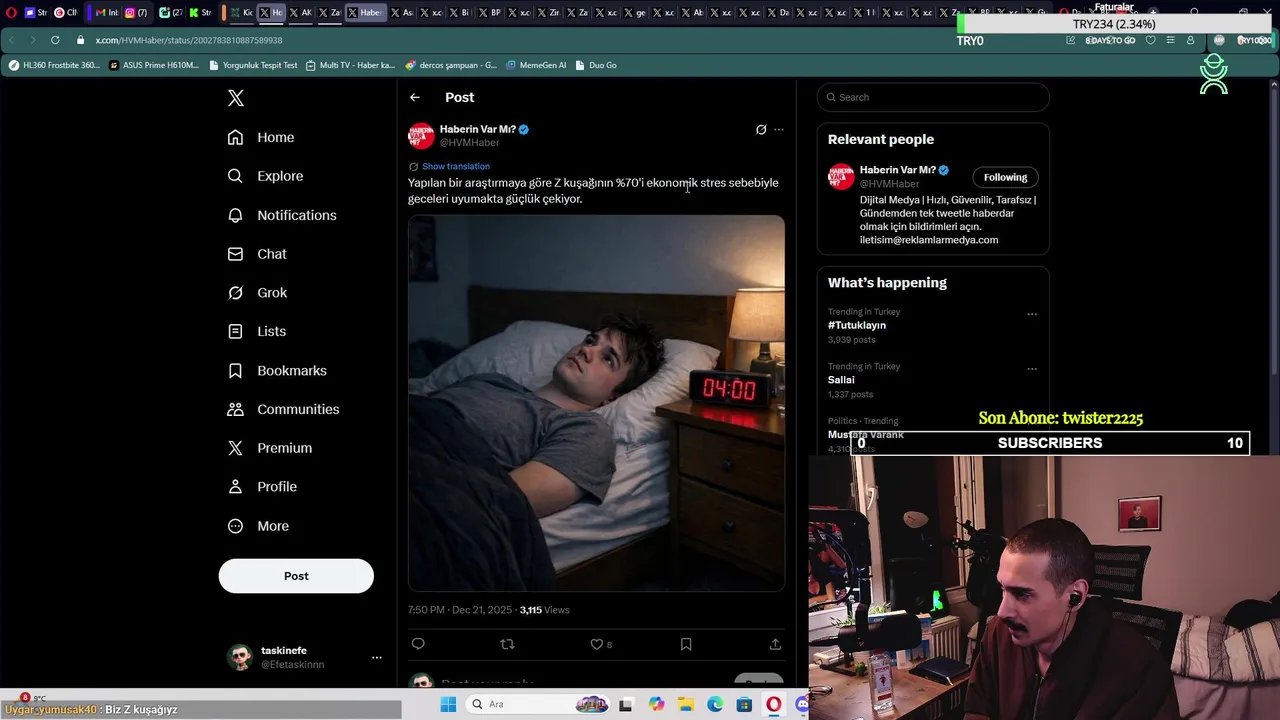Open Chat from sidebar
Screen dimensions: 1280x720
pos(257,254)
